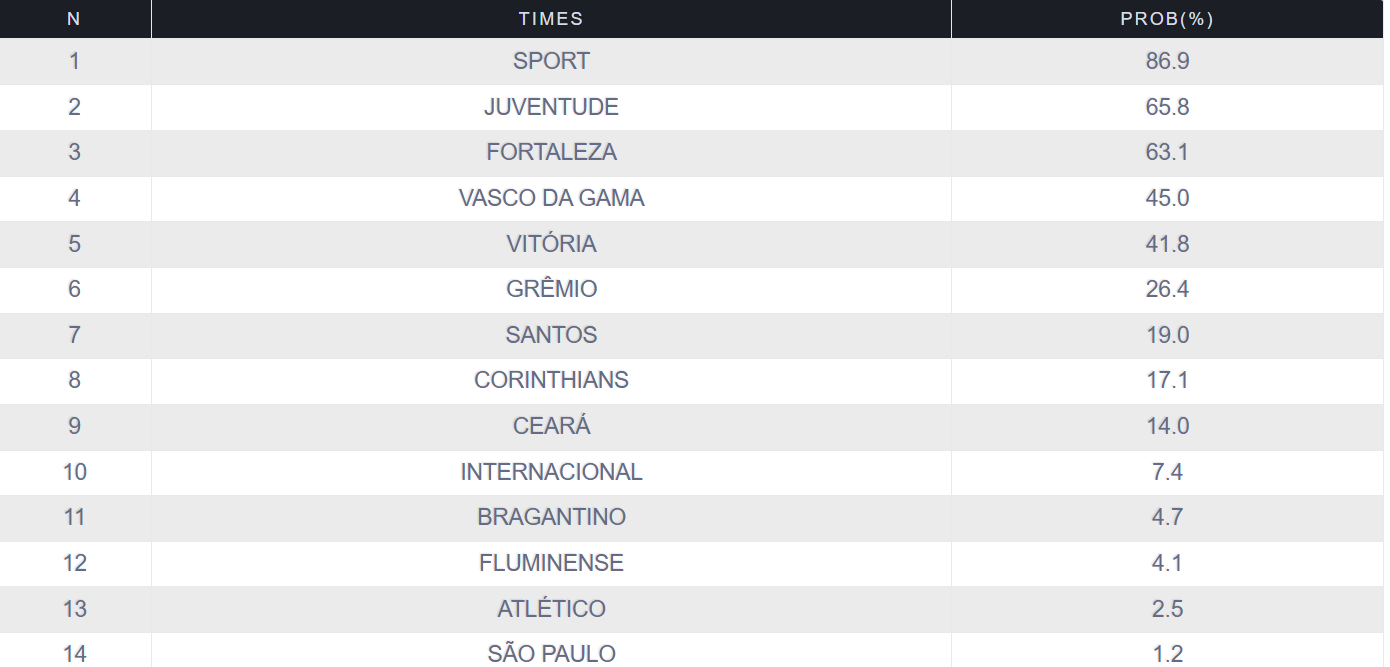Click the N column header
The image size is (1390, 667).
[75, 19]
